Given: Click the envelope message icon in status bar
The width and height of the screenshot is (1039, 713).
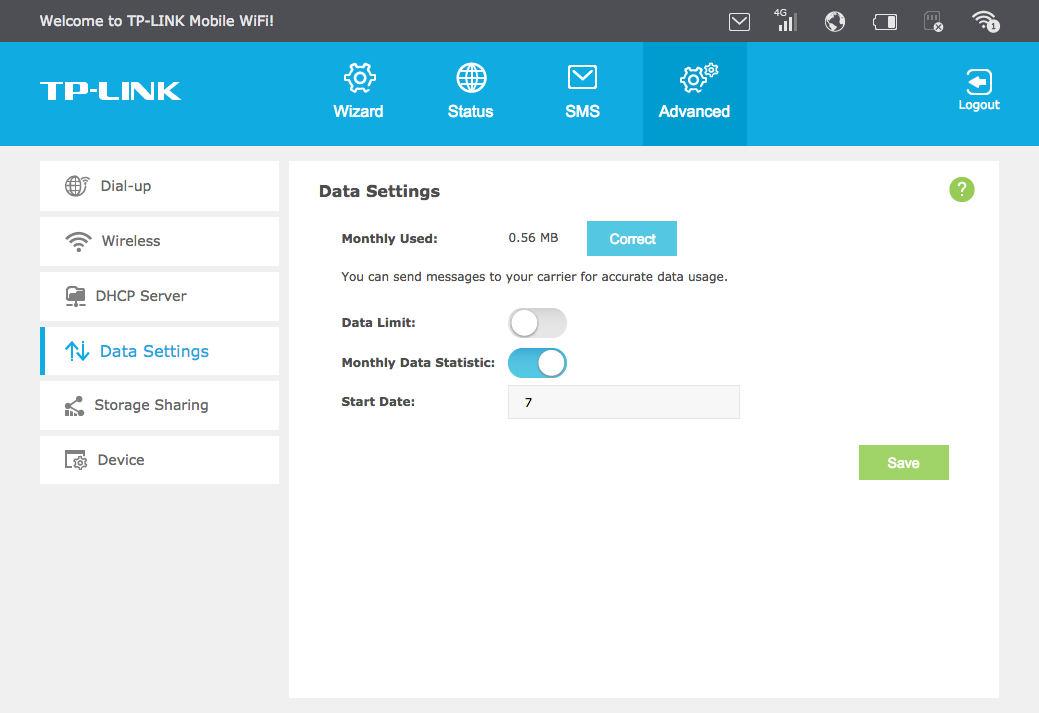Looking at the screenshot, I should (739, 22).
